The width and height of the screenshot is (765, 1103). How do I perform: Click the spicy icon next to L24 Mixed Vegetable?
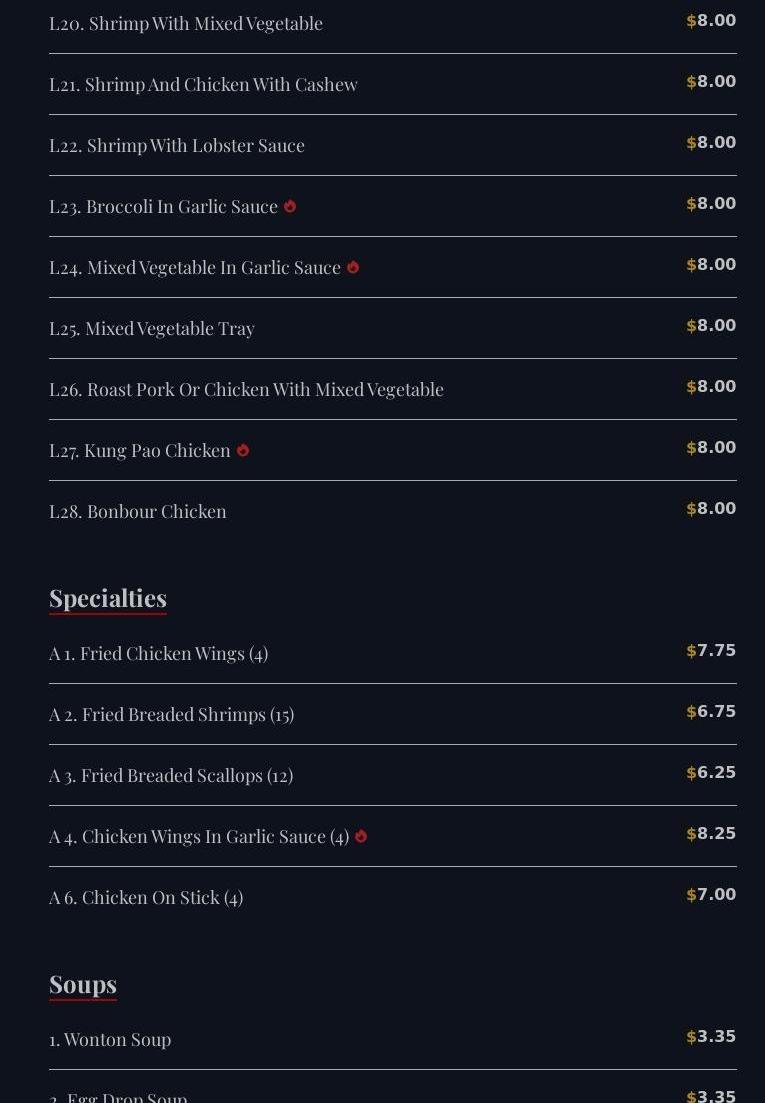353,267
